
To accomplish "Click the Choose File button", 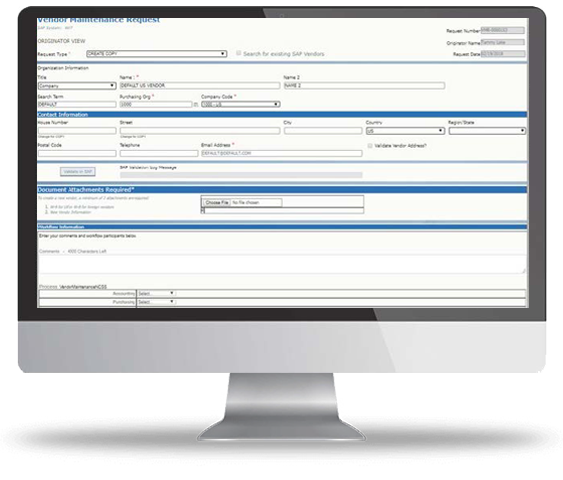I will pyautogui.click(x=217, y=202).
